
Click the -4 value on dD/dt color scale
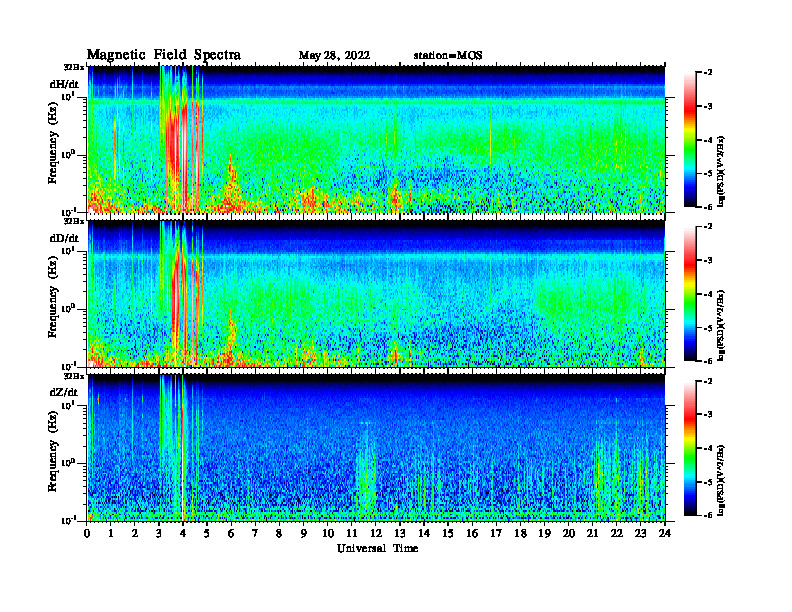pos(708,294)
